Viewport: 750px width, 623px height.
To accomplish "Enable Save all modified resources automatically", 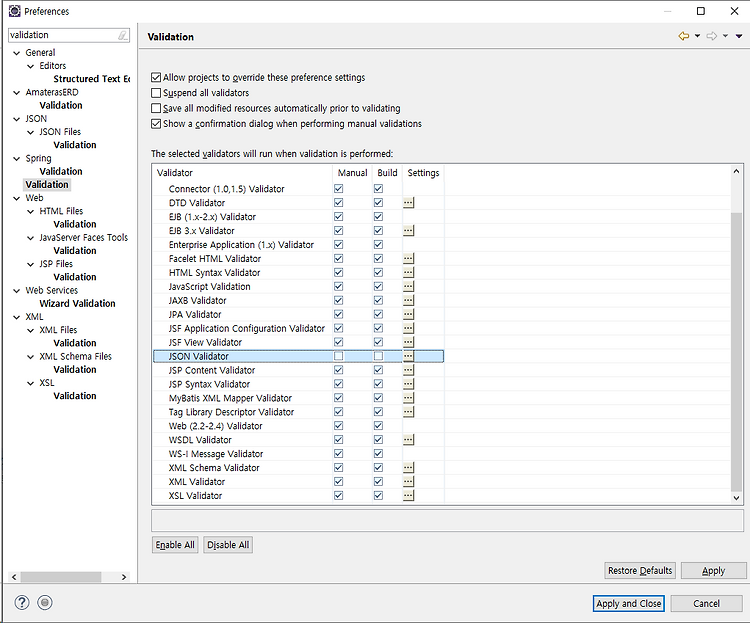I will tap(156, 108).
